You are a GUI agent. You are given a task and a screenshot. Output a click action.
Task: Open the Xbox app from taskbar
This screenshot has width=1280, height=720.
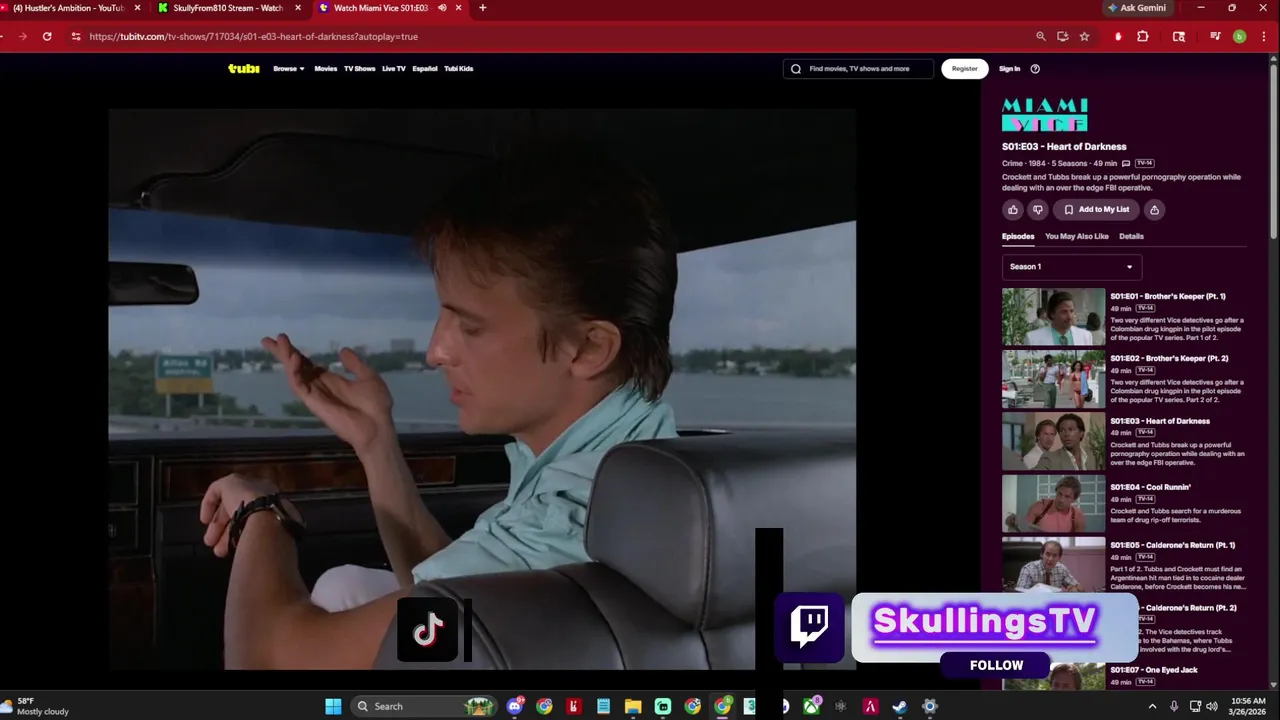pyautogui.click(x=811, y=706)
